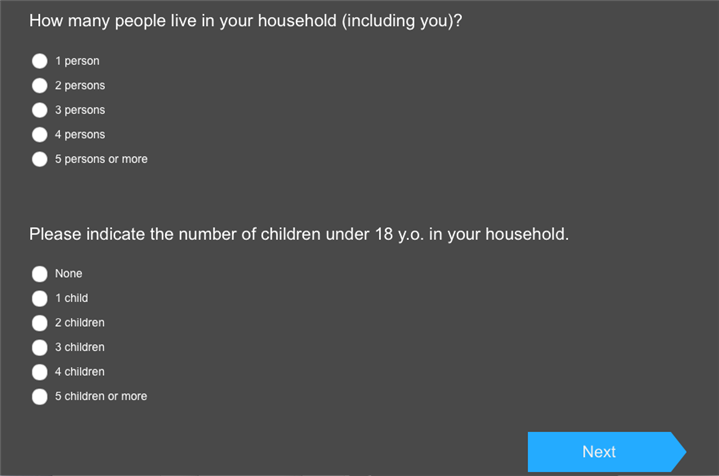Pick the '2 children' option

pyautogui.click(x=40, y=323)
